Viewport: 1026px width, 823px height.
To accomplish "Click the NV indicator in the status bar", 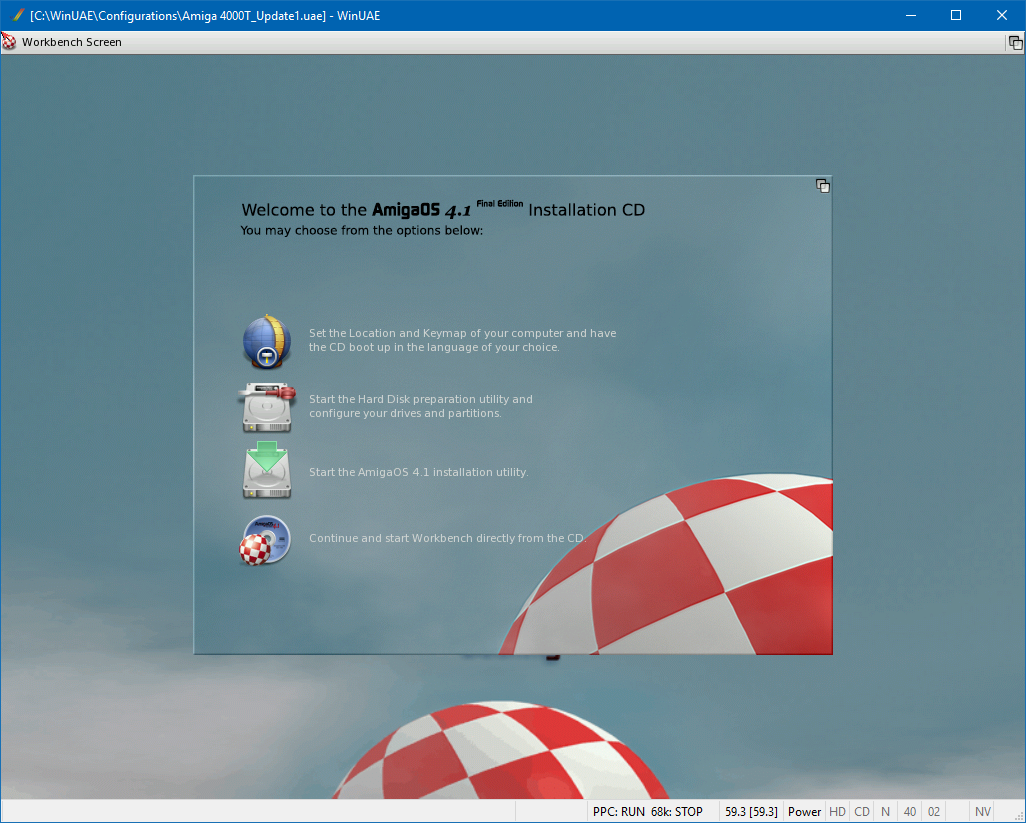I will (983, 812).
